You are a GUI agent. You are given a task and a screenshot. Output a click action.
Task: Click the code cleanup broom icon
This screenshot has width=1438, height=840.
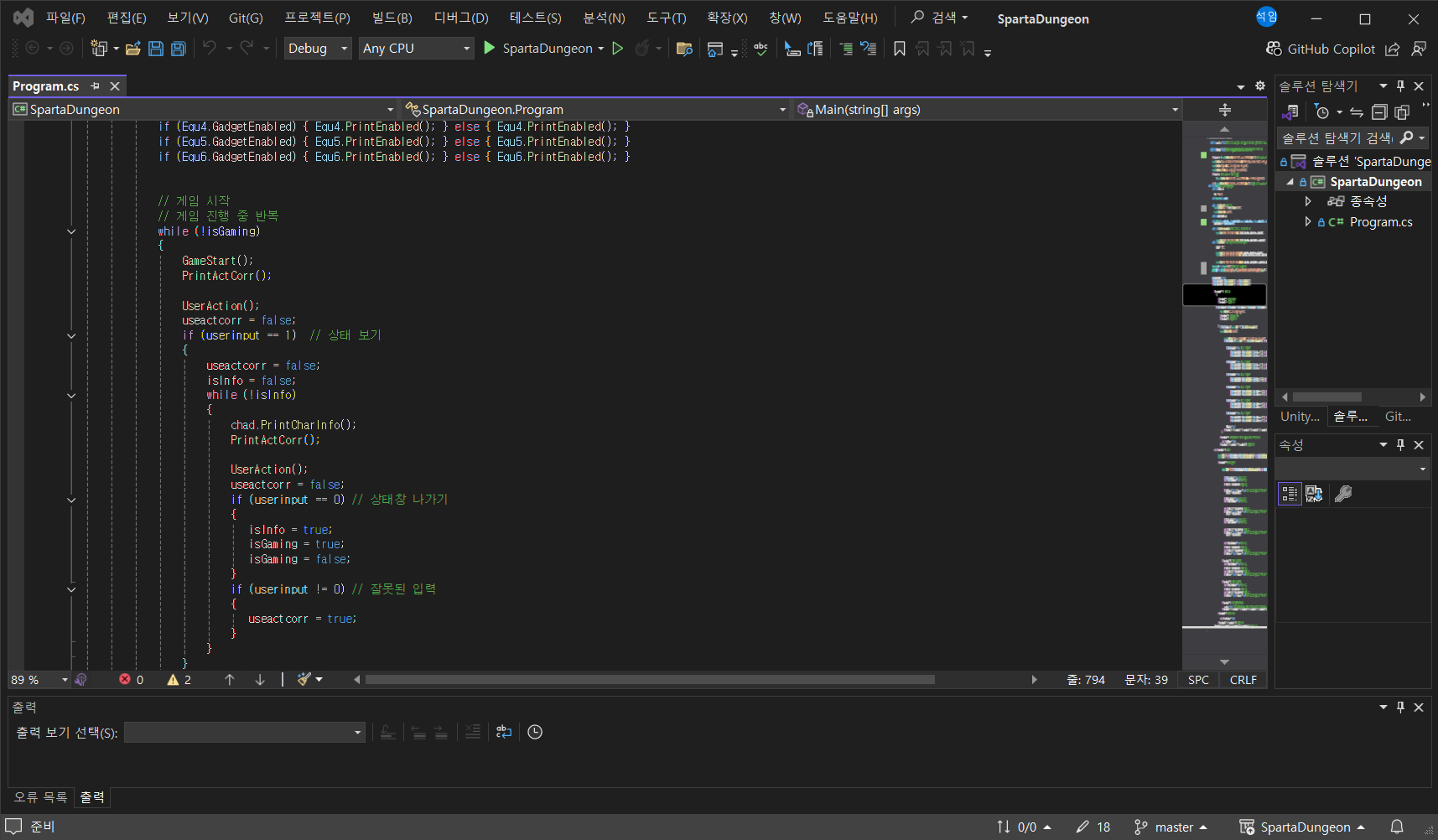(x=304, y=680)
